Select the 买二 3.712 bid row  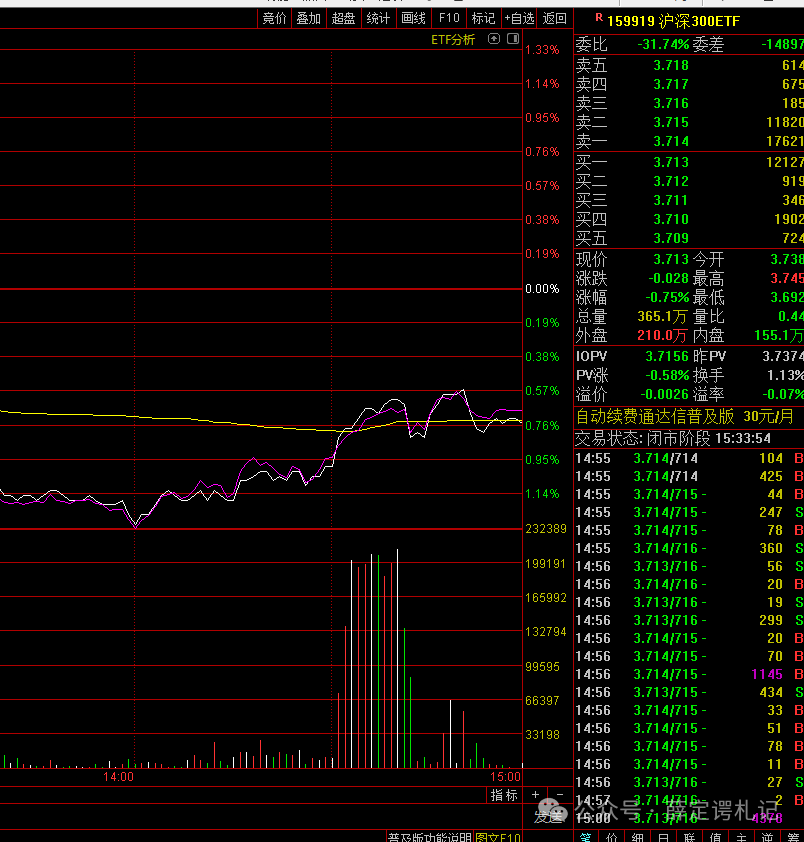[689, 181]
